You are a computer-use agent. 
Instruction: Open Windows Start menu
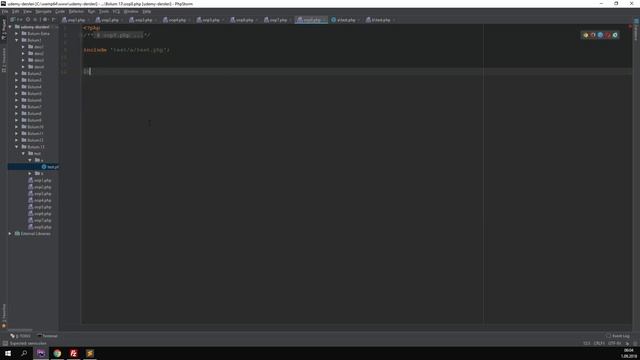click(8, 353)
